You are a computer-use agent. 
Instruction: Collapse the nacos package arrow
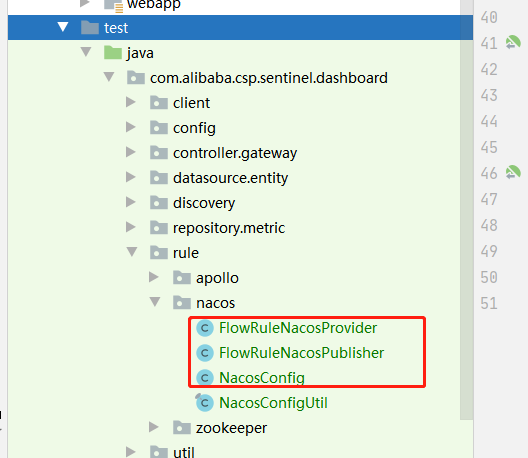point(155,302)
